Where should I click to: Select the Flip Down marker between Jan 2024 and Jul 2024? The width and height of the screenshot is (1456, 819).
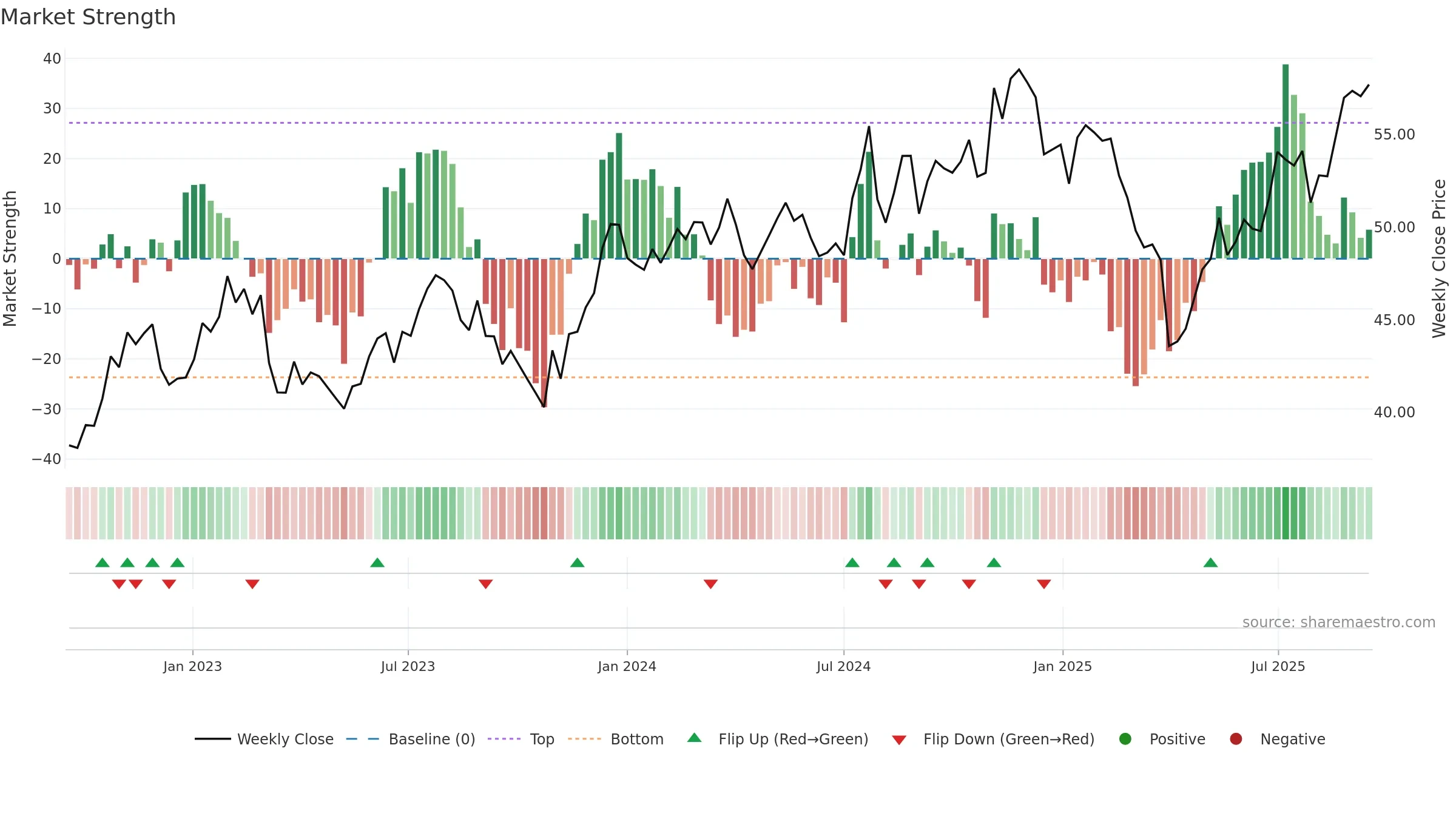(x=711, y=584)
